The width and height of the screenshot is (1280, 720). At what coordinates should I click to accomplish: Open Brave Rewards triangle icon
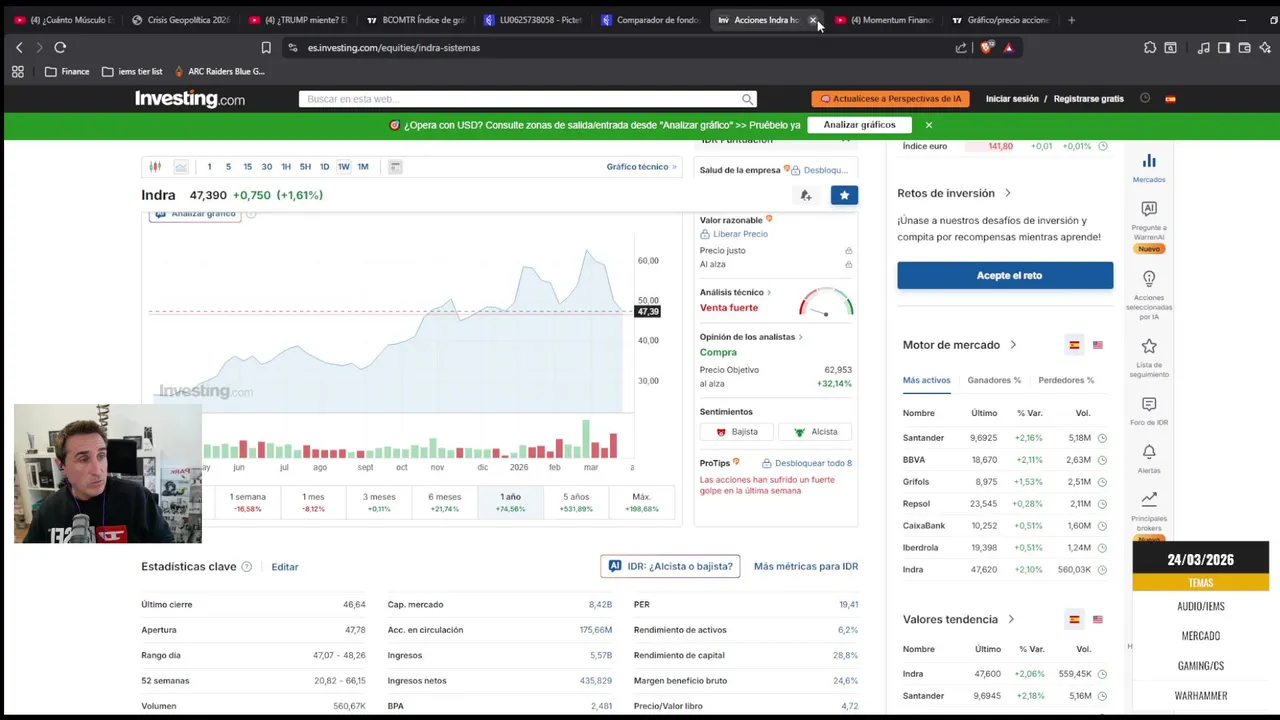click(1008, 47)
